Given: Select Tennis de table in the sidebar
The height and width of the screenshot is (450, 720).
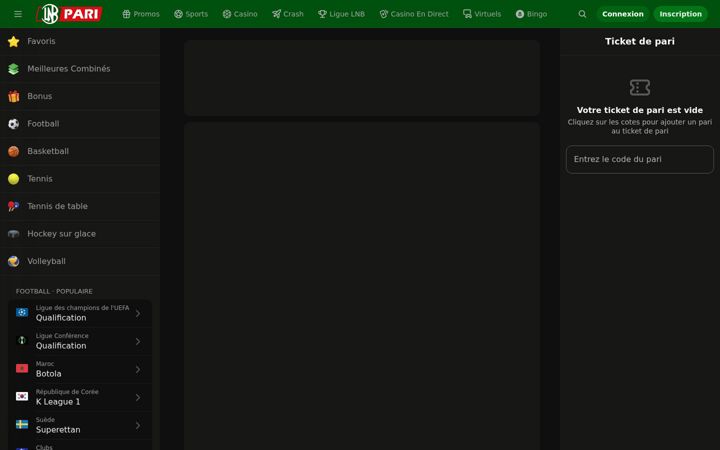Looking at the screenshot, I should pos(80,206).
